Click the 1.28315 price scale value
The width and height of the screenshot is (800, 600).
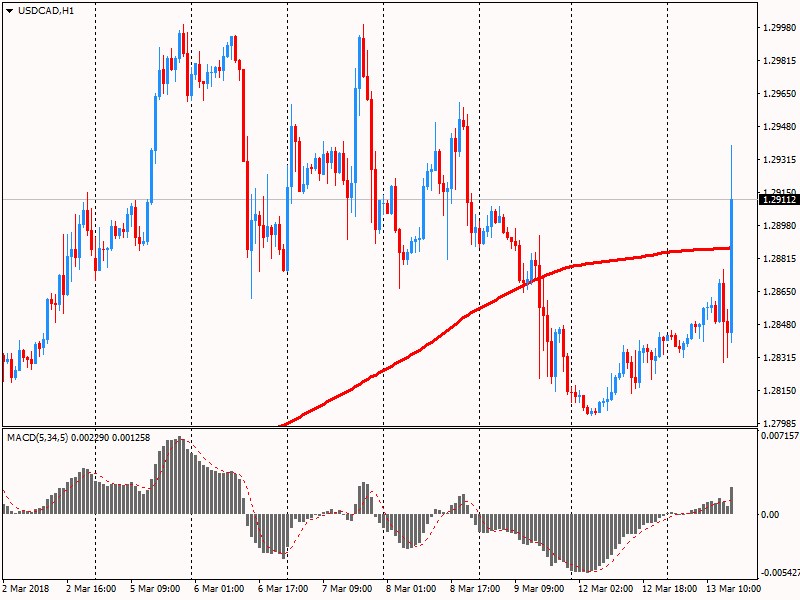[x=779, y=358]
